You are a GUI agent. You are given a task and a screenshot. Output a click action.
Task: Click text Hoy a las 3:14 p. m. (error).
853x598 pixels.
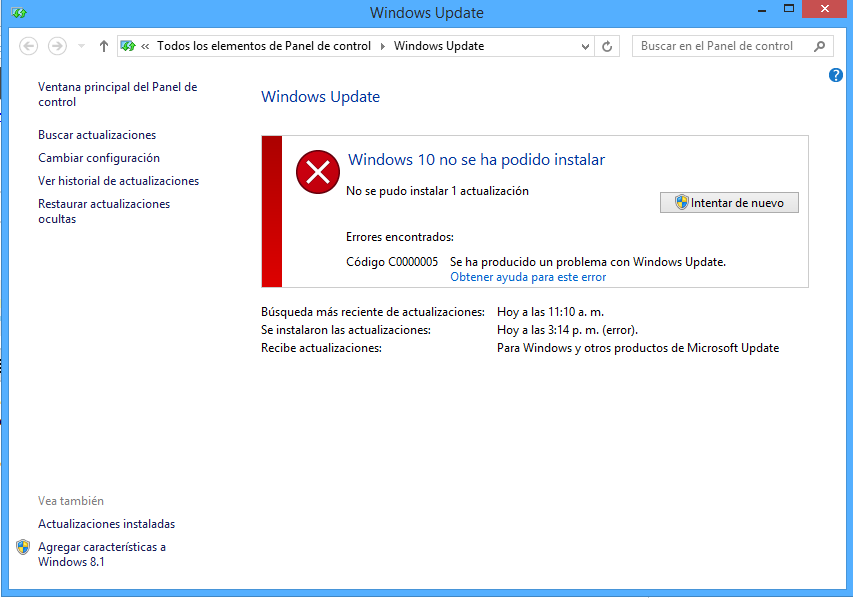pos(567,330)
